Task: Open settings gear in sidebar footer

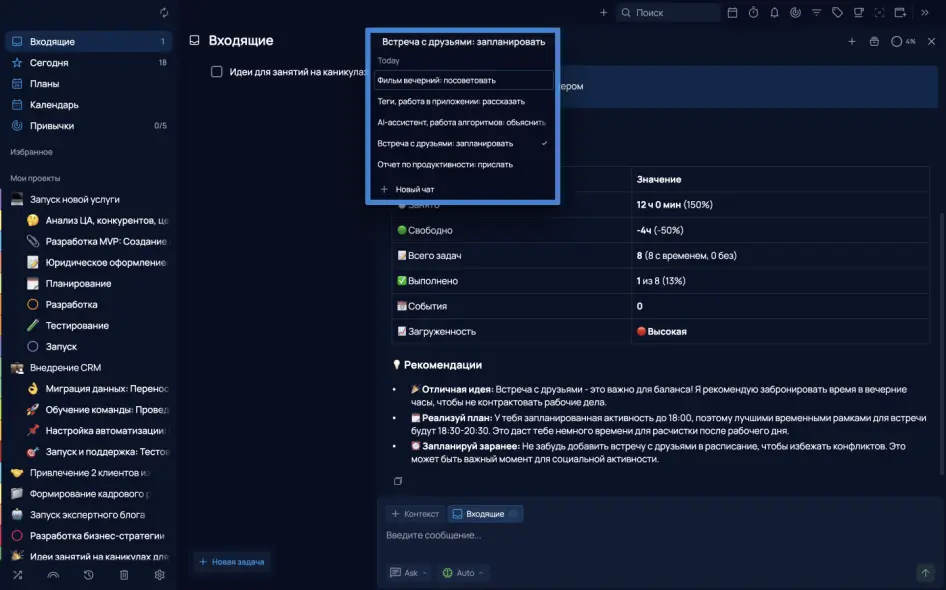Action: click(x=159, y=575)
